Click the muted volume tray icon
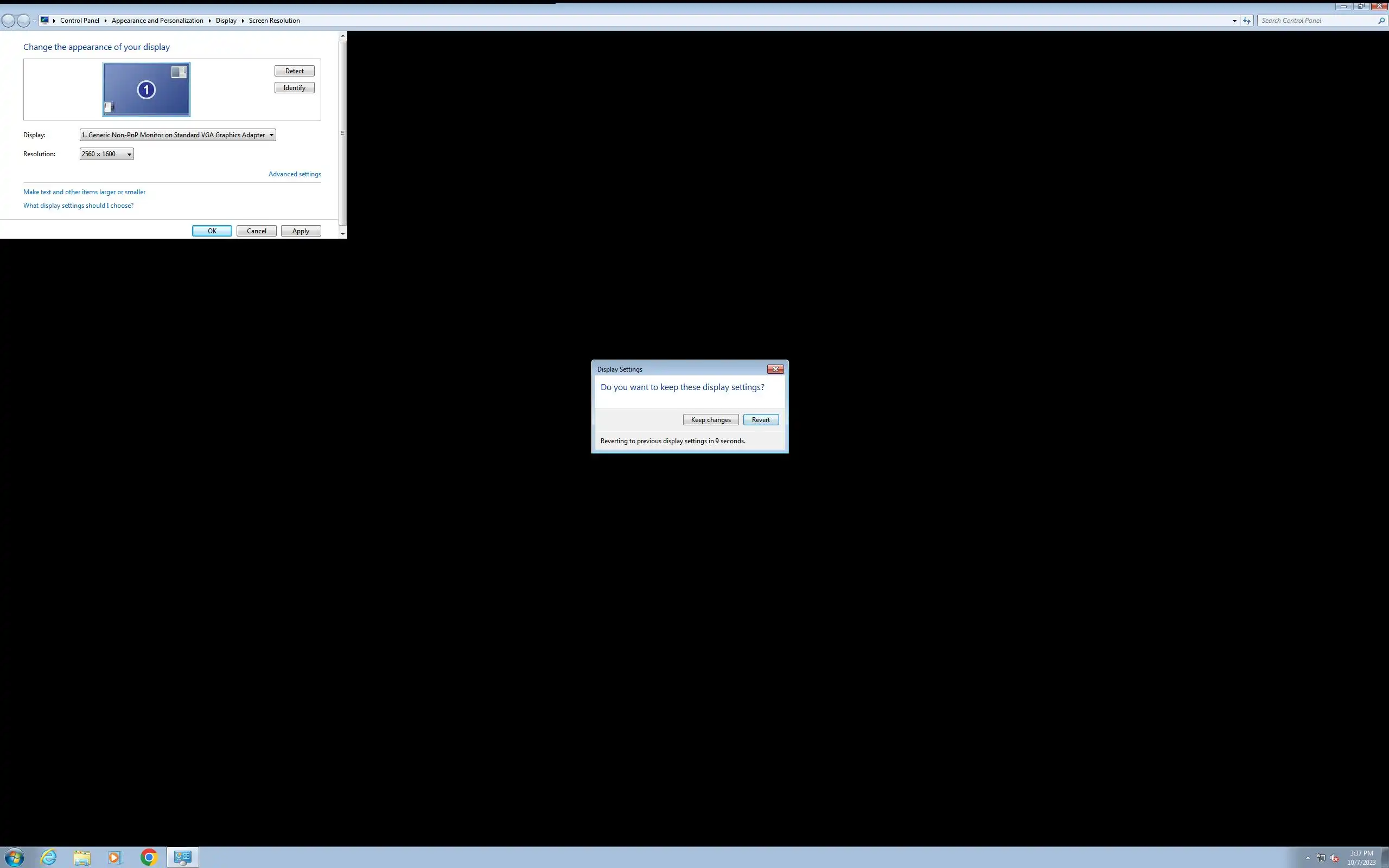 pyautogui.click(x=1334, y=858)
